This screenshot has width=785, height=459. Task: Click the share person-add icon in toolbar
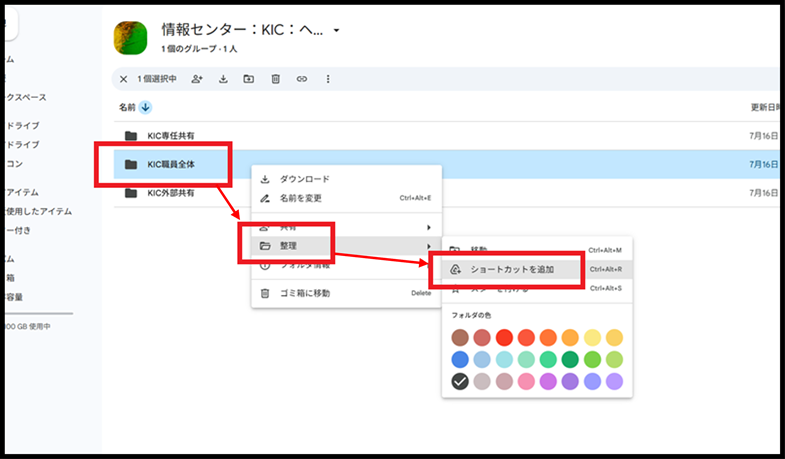pos(197,79)
